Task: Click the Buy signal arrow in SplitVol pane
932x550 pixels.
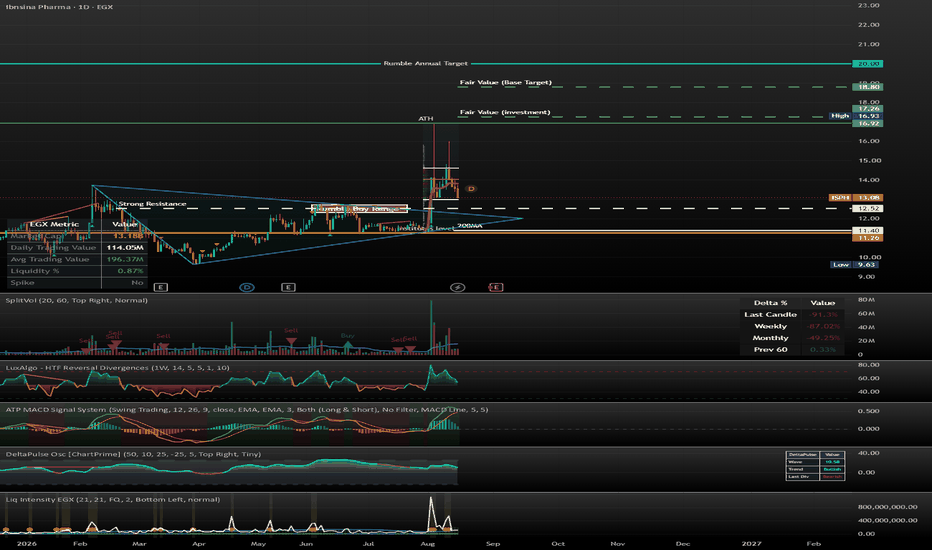Action: click(348, 343)
